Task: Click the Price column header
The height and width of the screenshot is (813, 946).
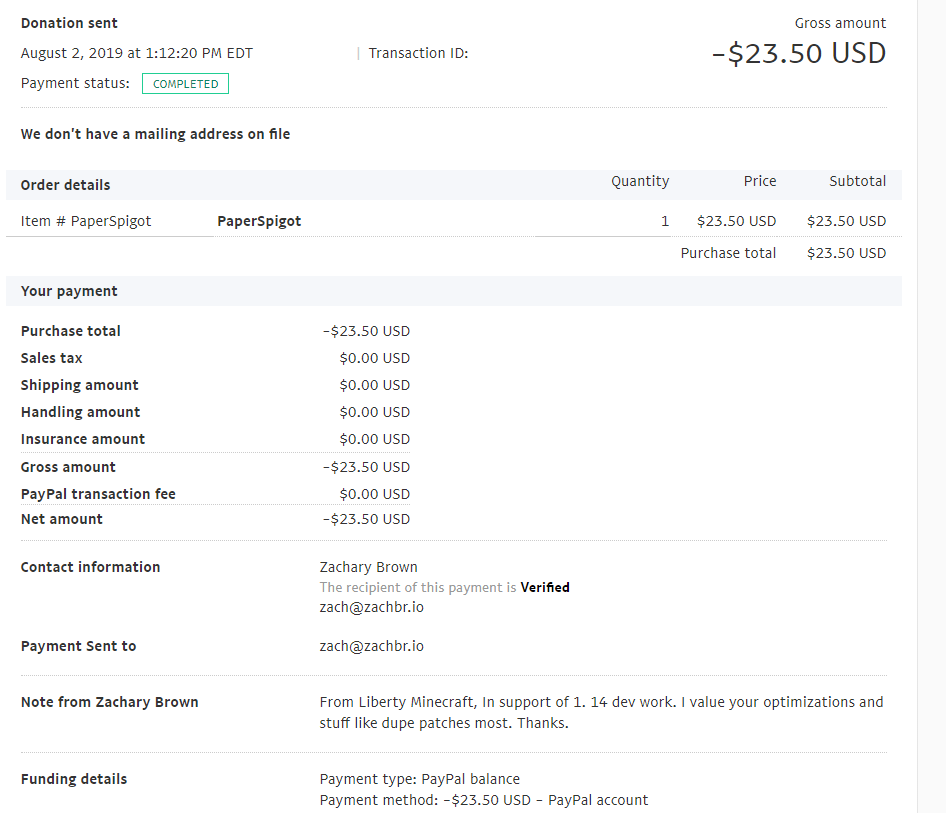Action: (760, 181)
